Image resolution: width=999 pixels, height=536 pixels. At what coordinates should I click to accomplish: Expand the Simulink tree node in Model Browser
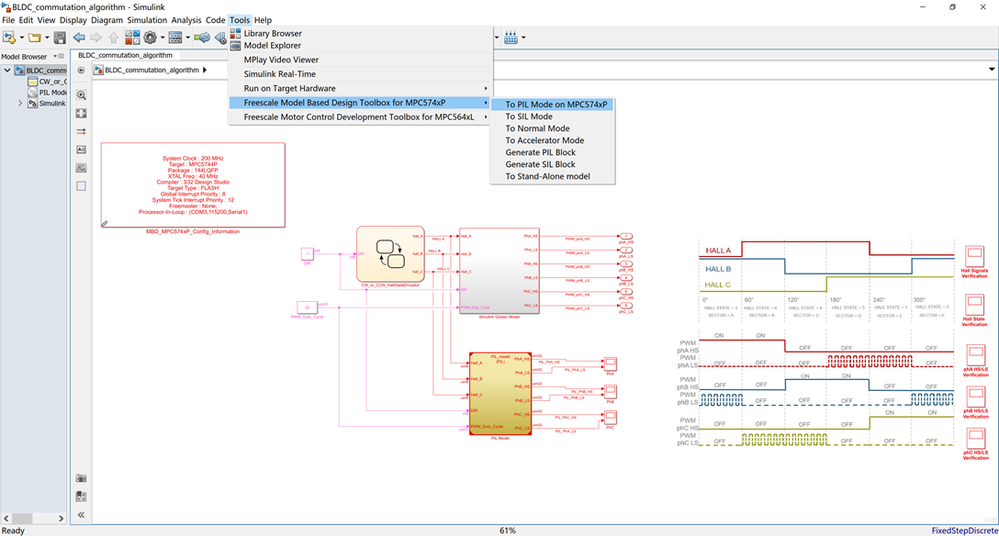(20, 103)
